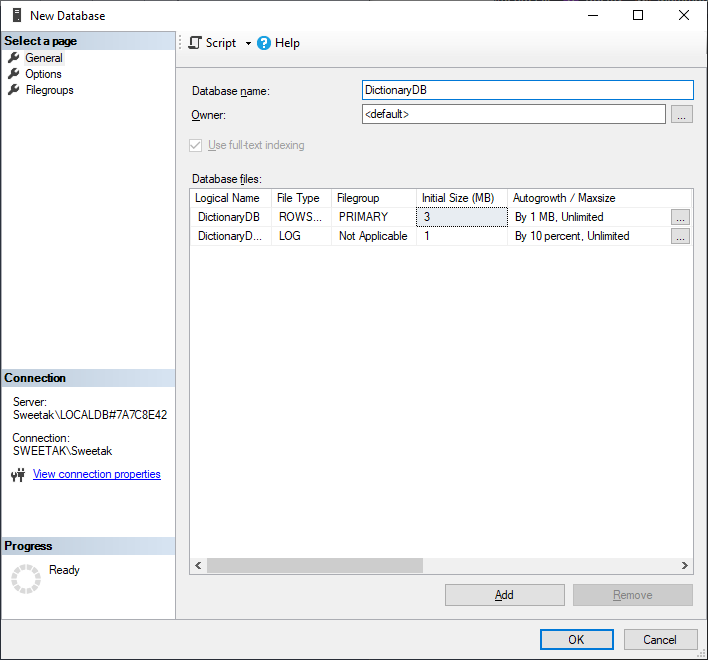Open the General page
Viewport: 708px width, 660px height.
(x=44, y=58)
